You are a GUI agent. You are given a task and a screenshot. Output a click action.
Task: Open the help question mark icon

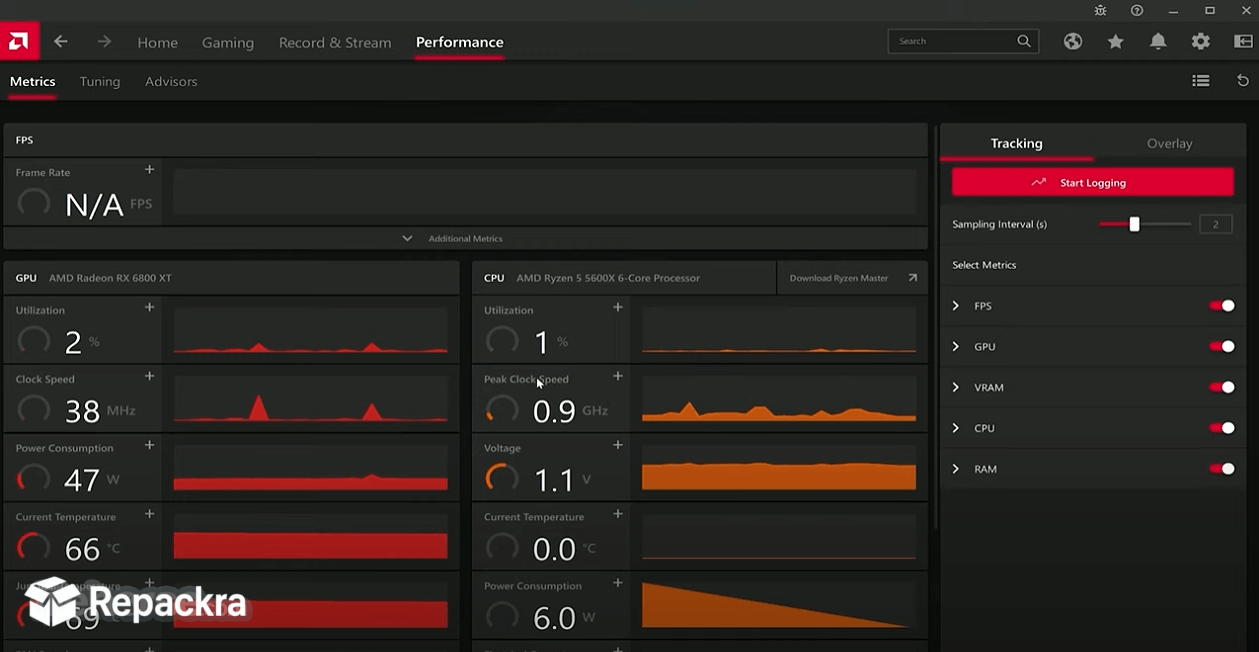(1137, 10)
